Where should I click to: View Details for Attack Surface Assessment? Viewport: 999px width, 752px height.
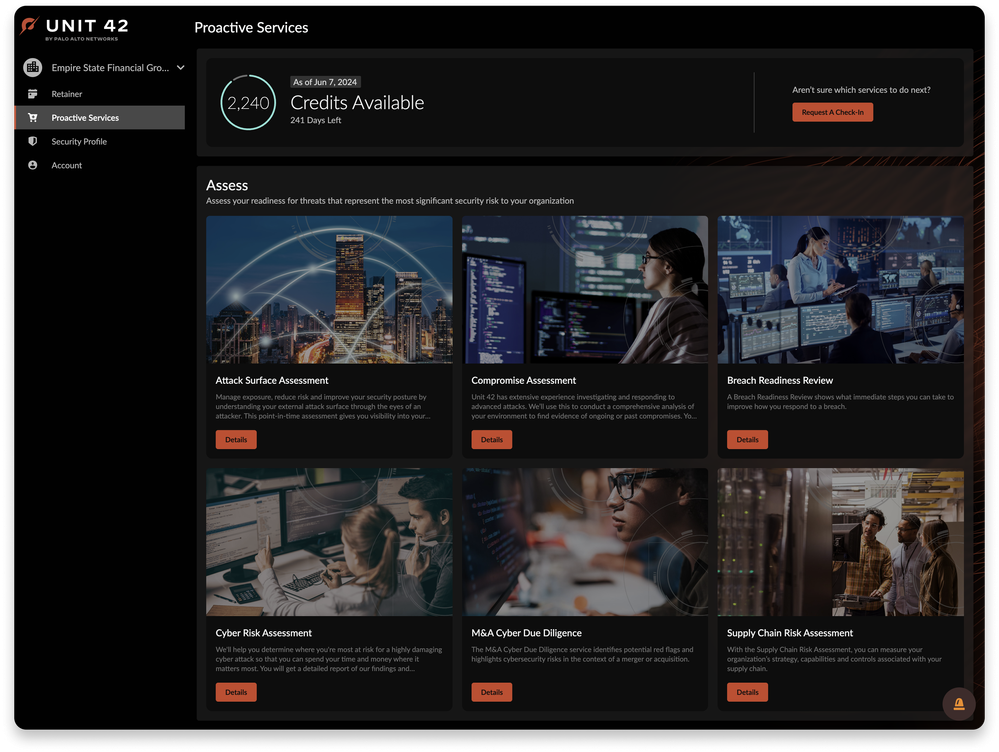(x=236, y=440)
